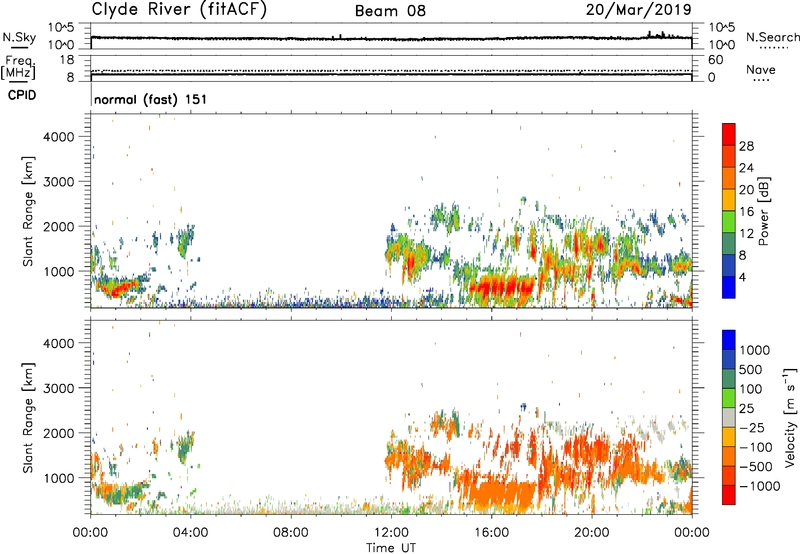Click the solid line under the 'N.Sky' legend

pos(19,47)
